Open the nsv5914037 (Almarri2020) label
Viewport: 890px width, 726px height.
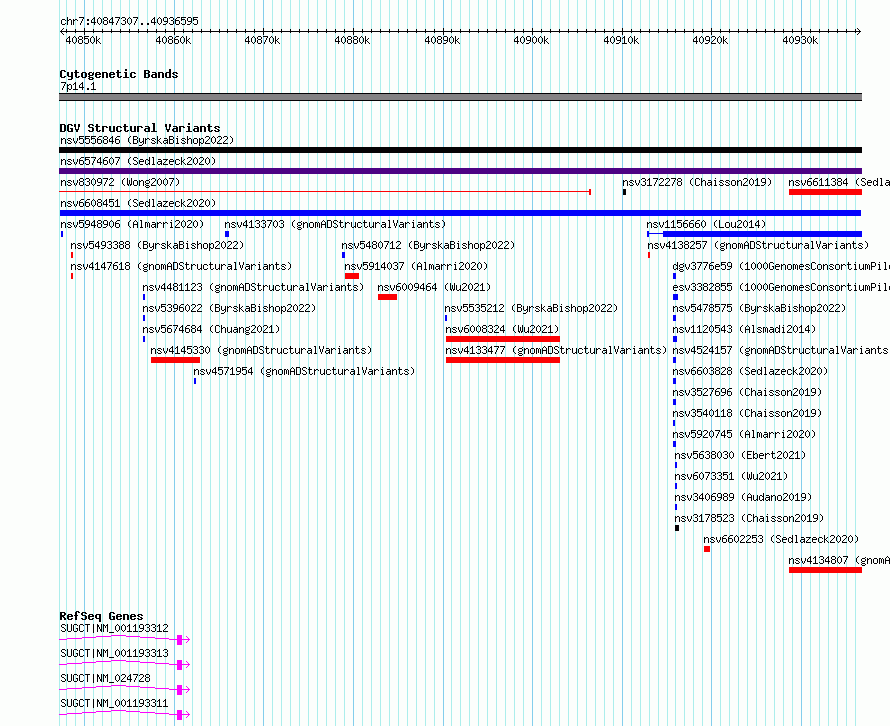click(416, 266)
